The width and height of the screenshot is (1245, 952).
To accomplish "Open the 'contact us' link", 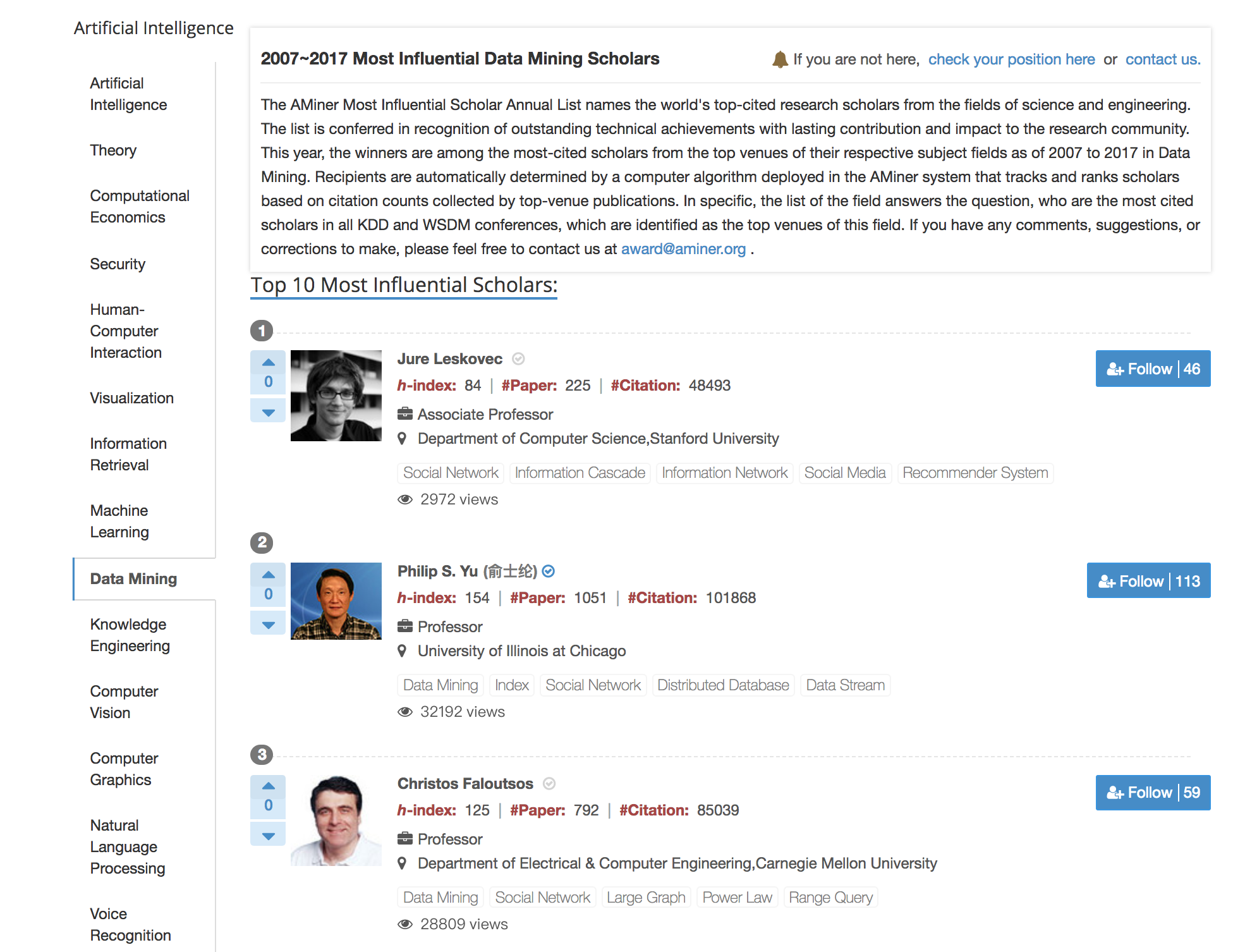I will point(1162,59).
